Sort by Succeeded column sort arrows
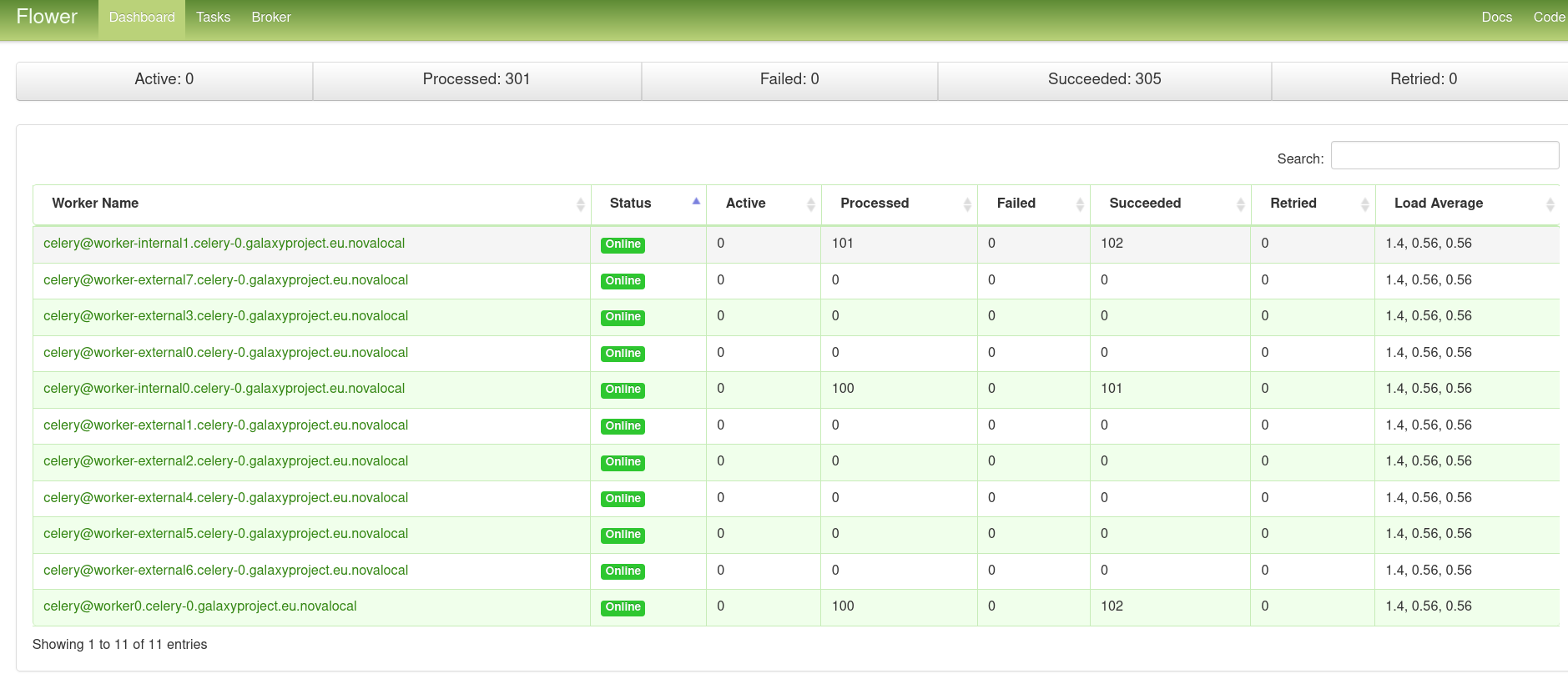Screen dimensions: 1568x679 [x=1240, y=204]
